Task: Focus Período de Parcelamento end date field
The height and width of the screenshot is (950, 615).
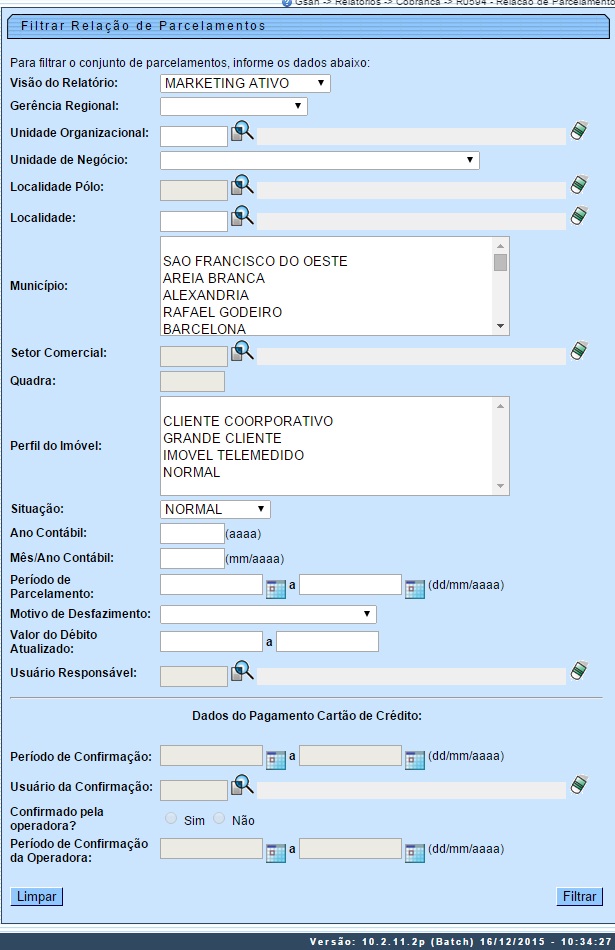Action: 350,585
